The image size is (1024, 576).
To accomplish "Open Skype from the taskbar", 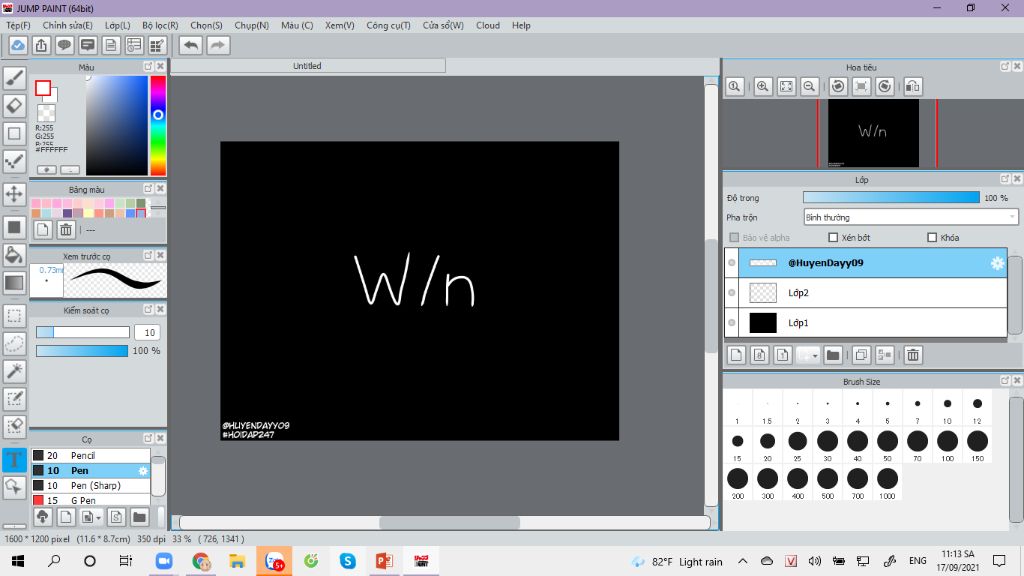I will pos(347,561).
